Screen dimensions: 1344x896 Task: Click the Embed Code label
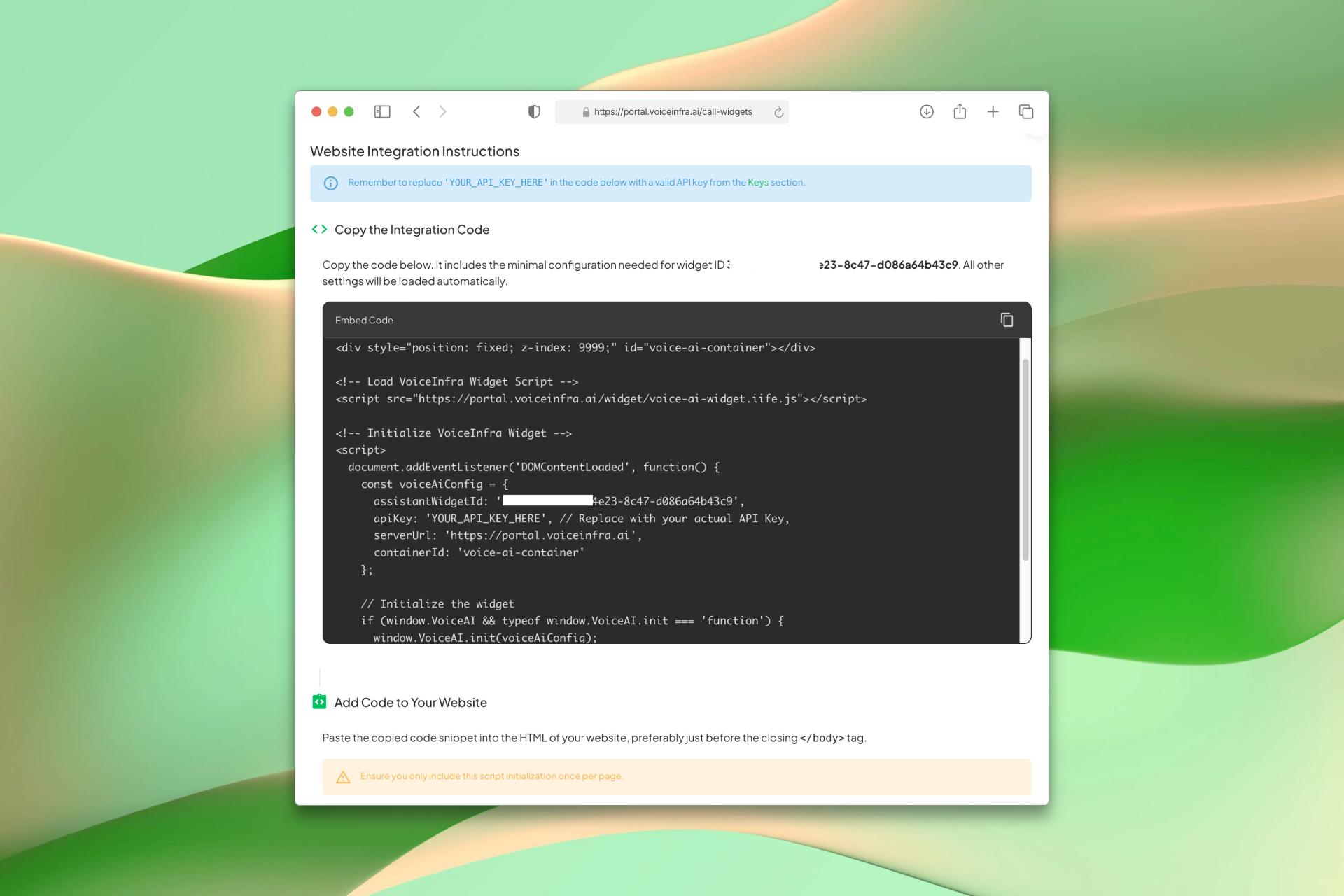coord(364,321)
